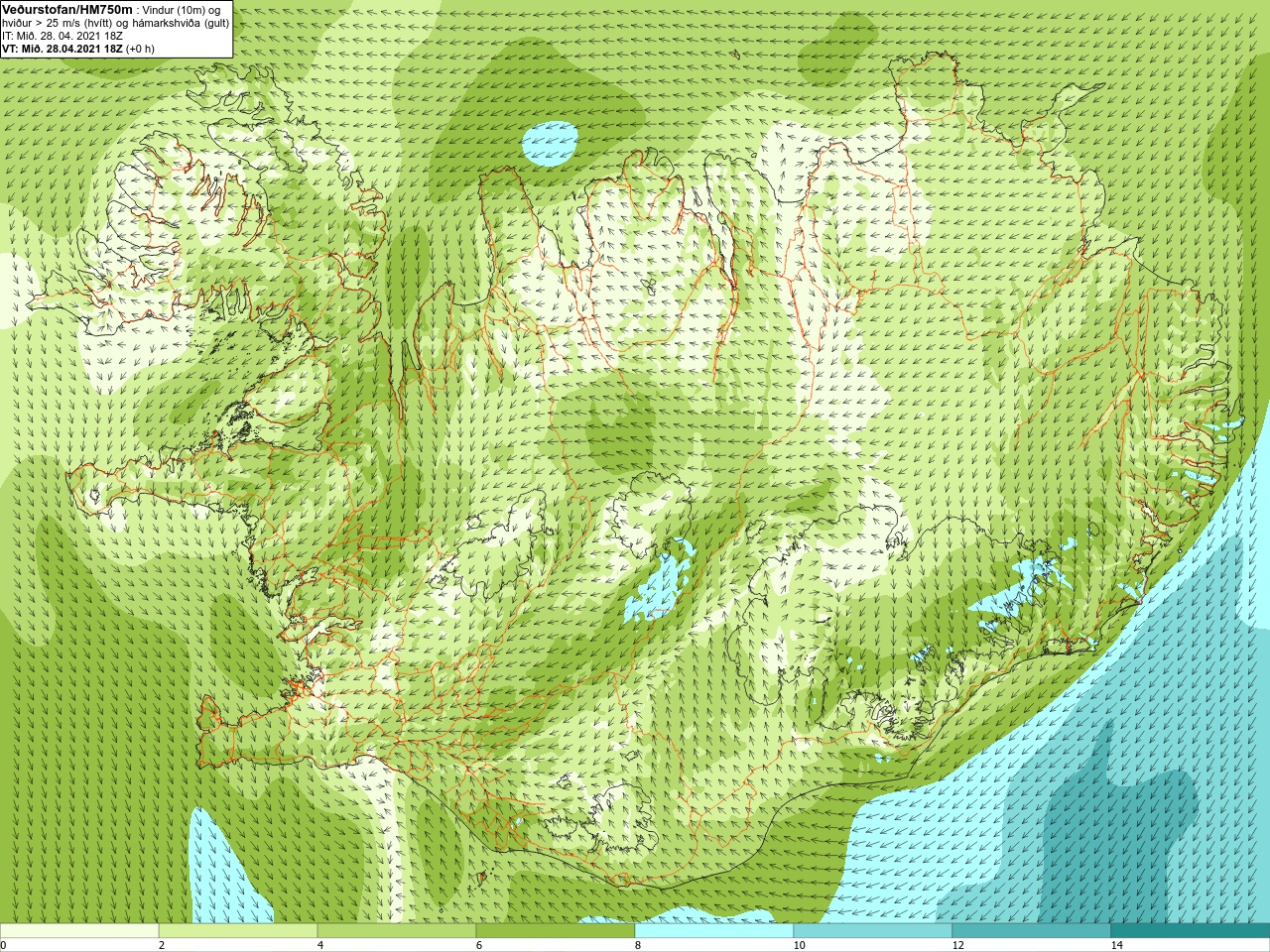
Task: Click the 'Veðurstofan/HM750m' title text
Action: click(67, 9)
